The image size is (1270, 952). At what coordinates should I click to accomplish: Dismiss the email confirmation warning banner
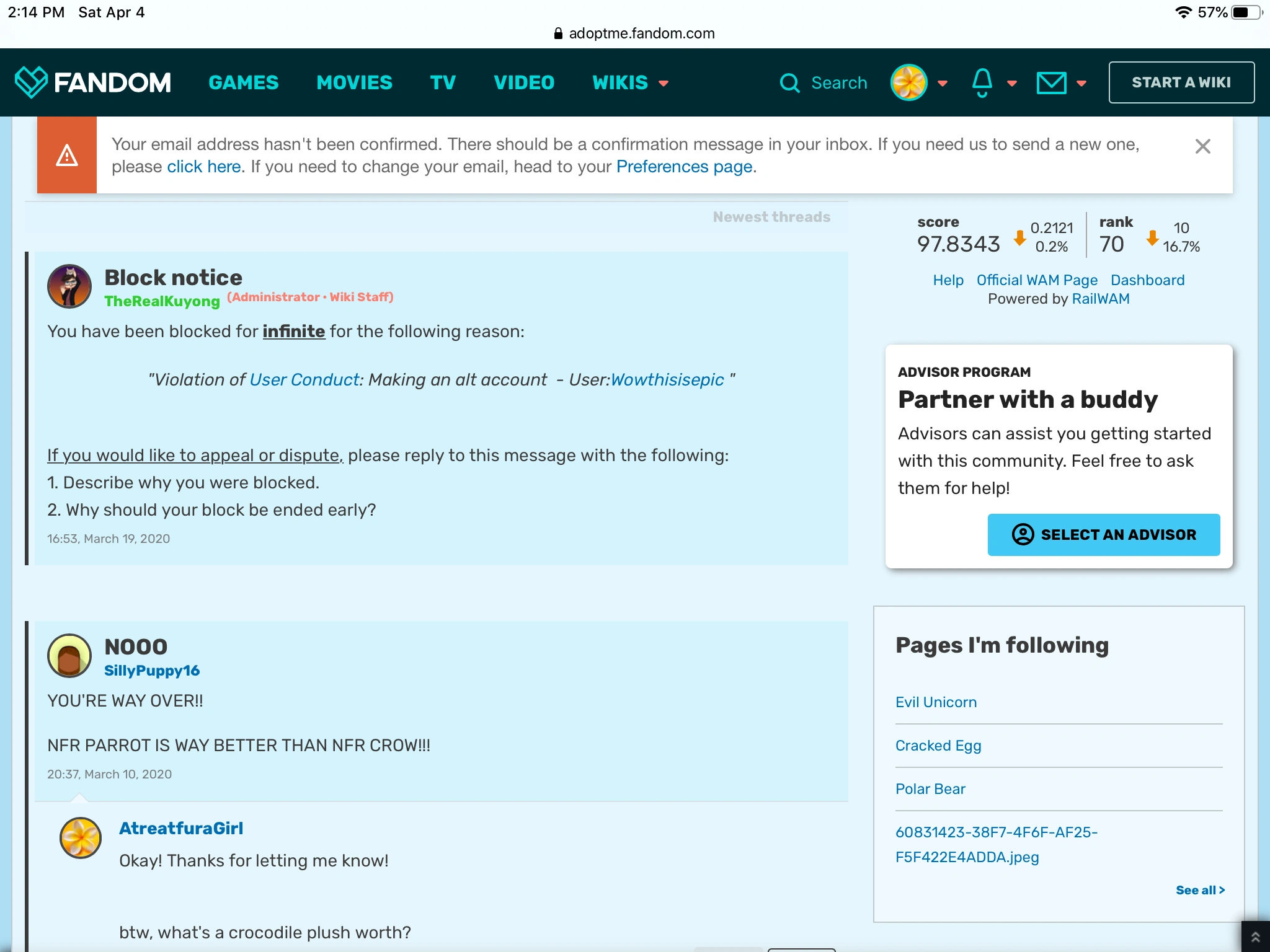(1202, 147)
